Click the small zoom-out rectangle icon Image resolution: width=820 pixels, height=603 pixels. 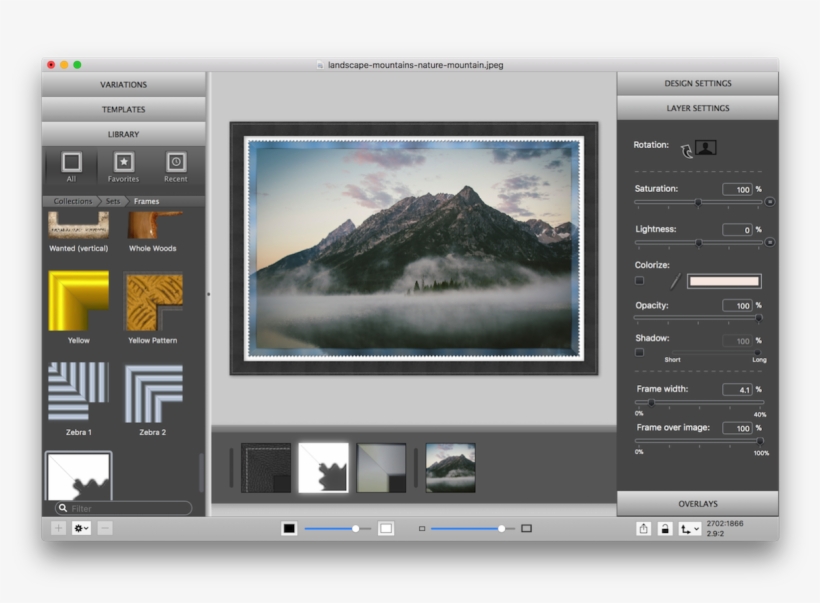pos(422,529)
